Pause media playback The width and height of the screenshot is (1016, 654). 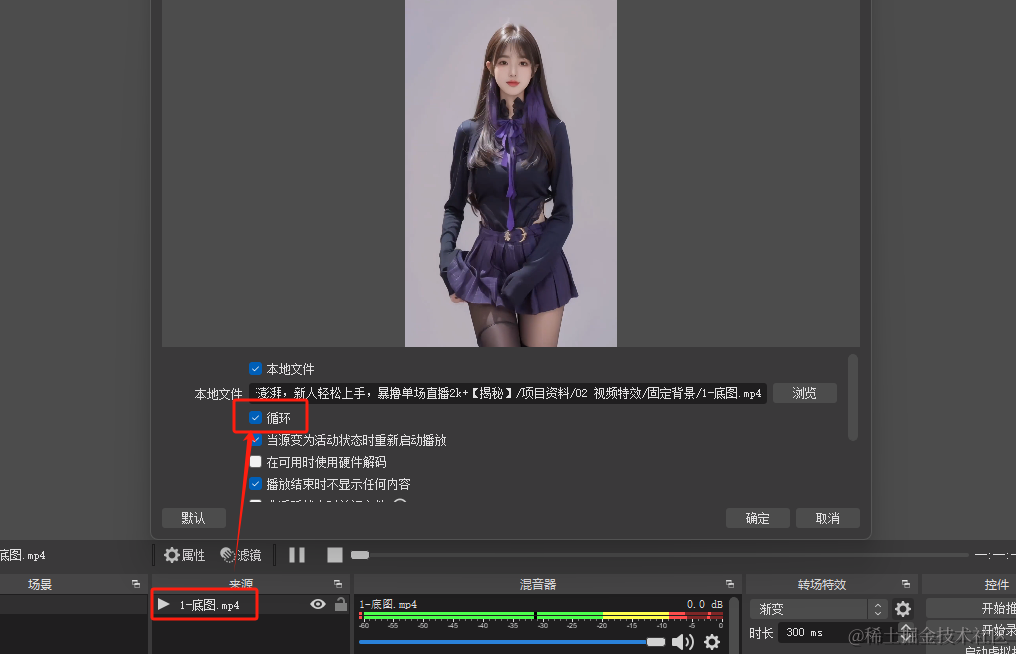tap(297, 555)
